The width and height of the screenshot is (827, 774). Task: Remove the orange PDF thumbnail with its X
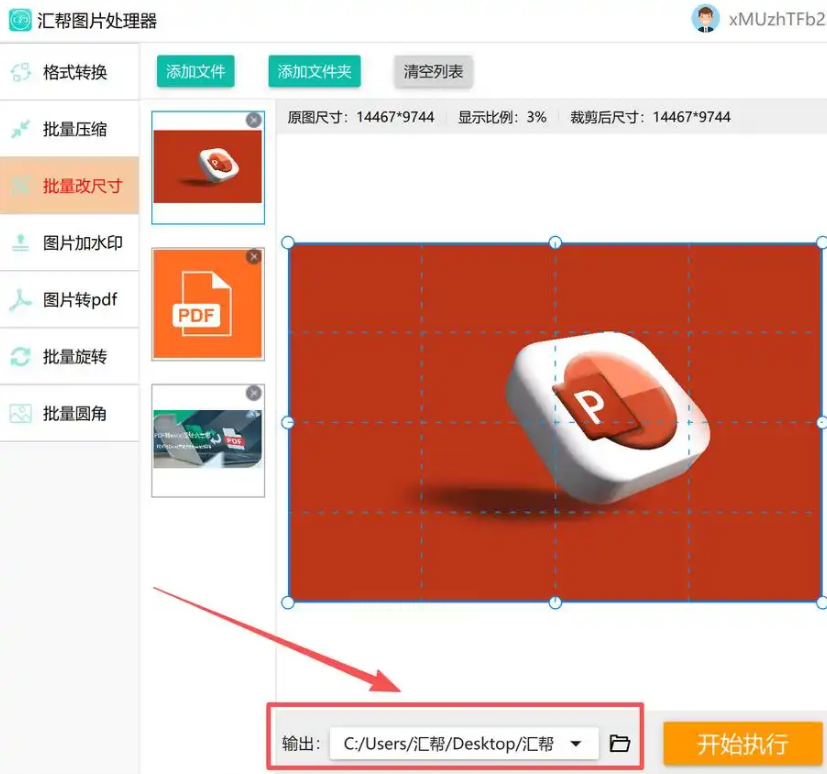[254, 256]
